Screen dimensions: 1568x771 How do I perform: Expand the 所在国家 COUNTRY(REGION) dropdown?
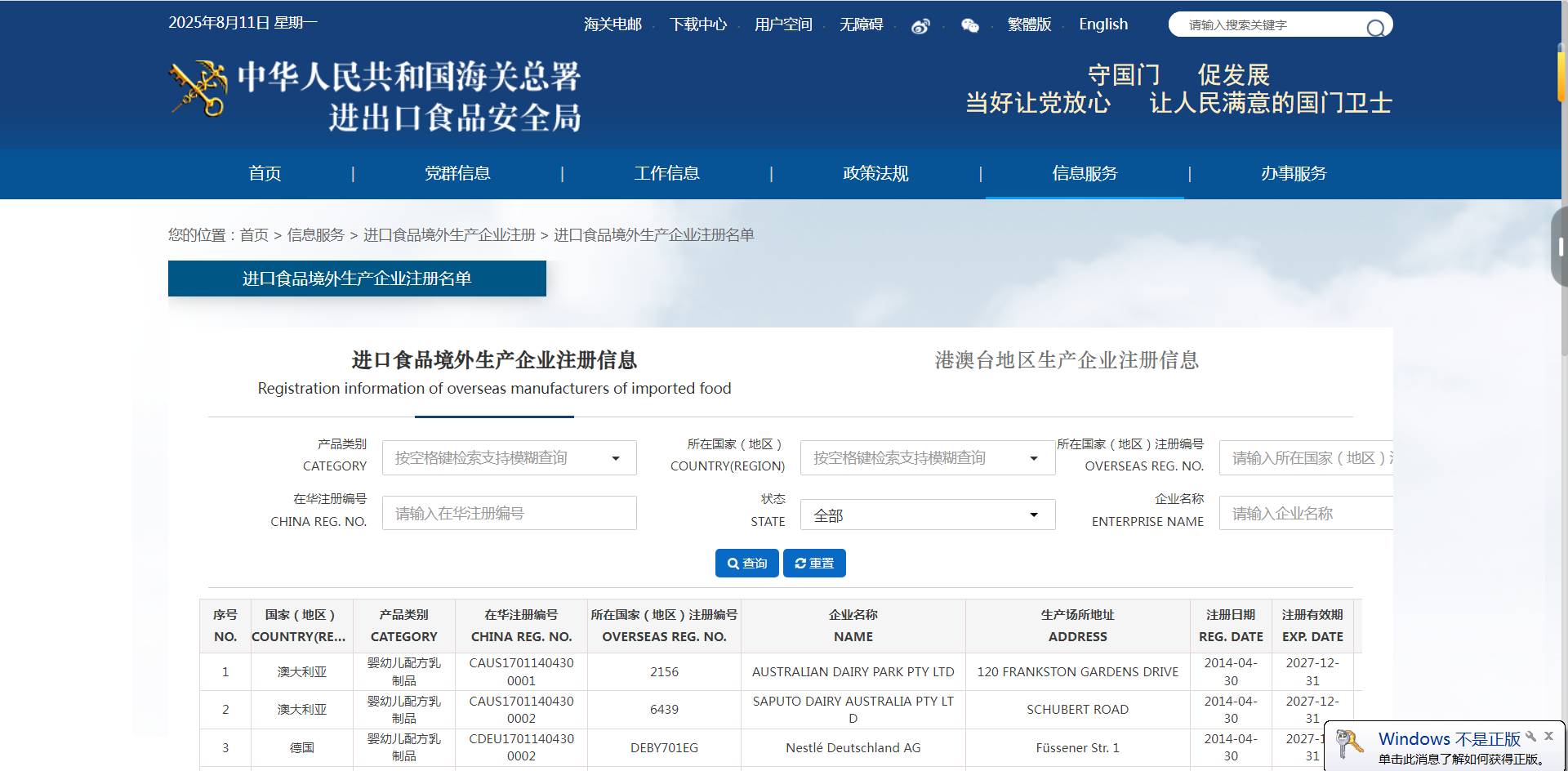tap(928, 458)
